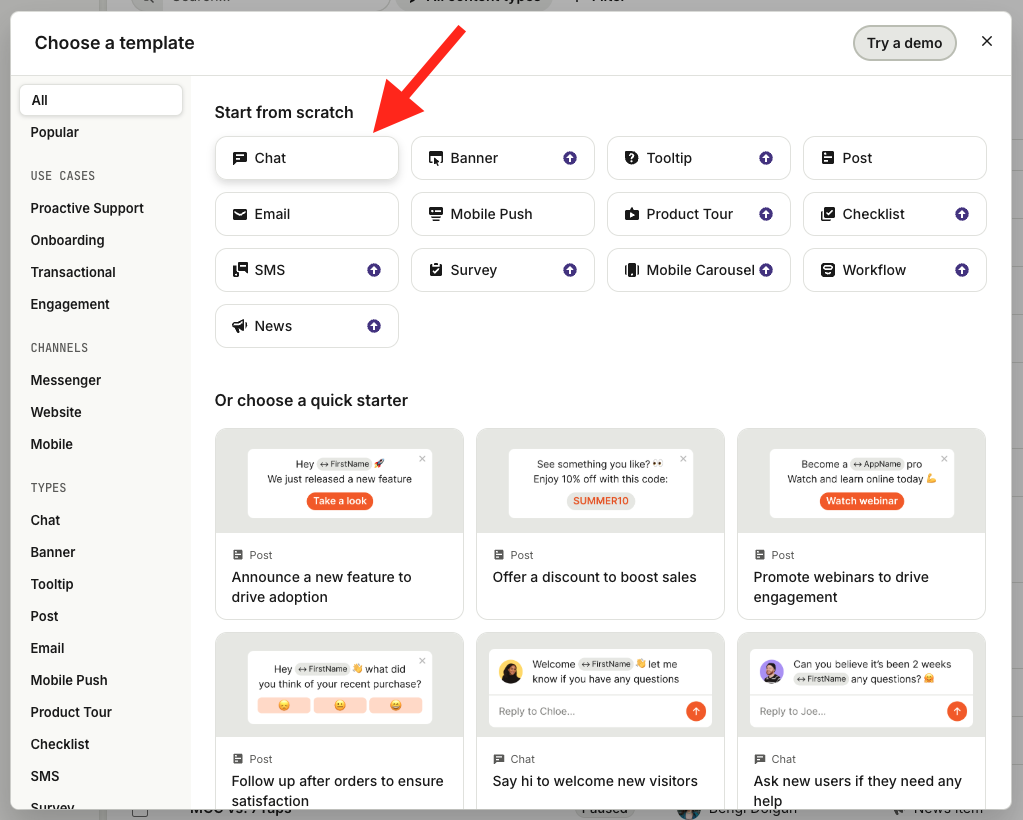Click the Watch webinar preview button
1023x820 pixels.
[x=862, y=501]
